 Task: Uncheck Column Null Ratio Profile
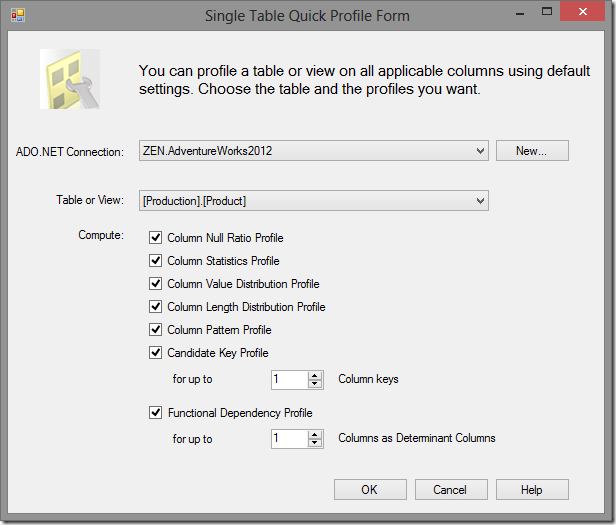155,238
